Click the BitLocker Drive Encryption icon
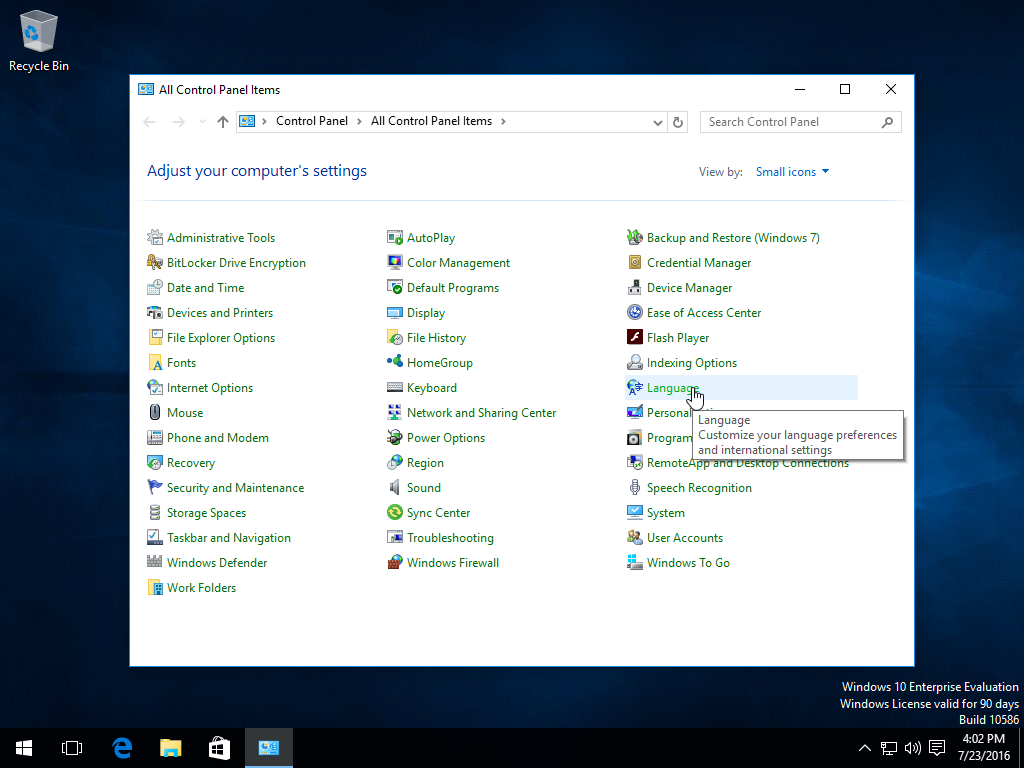 pos(155,263)
